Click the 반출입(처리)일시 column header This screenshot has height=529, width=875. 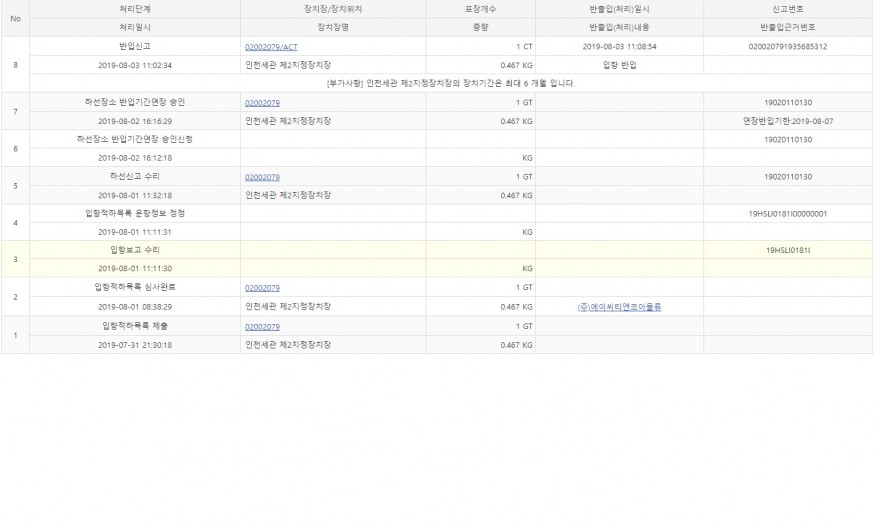pos(619,9)
